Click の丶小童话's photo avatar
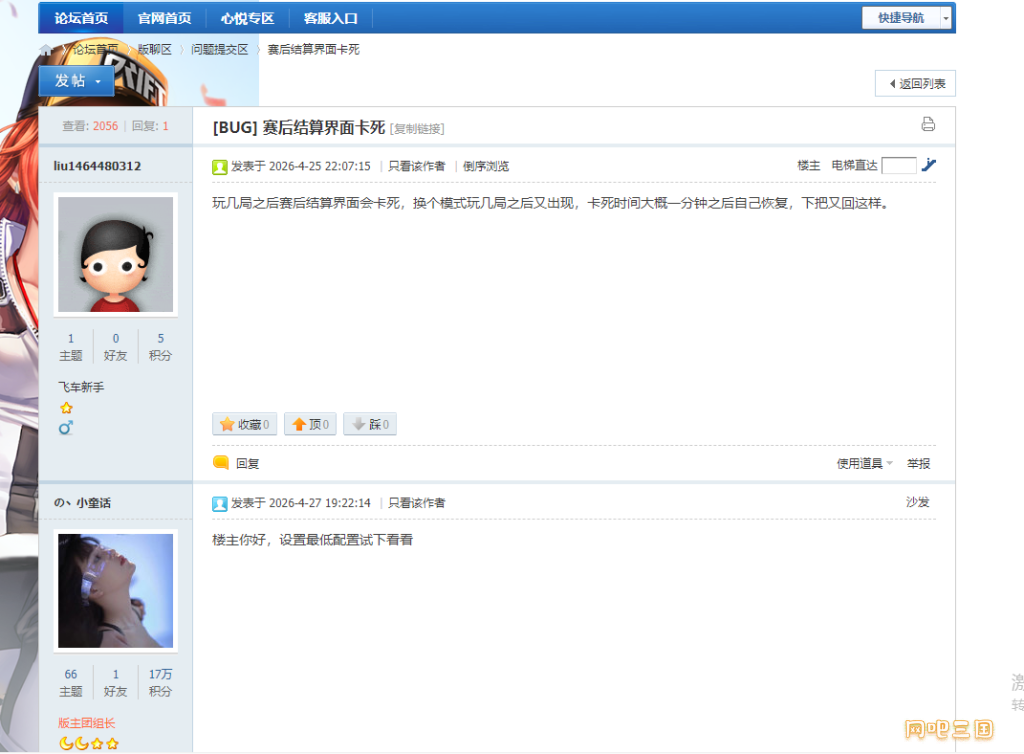 click(116, 591)
